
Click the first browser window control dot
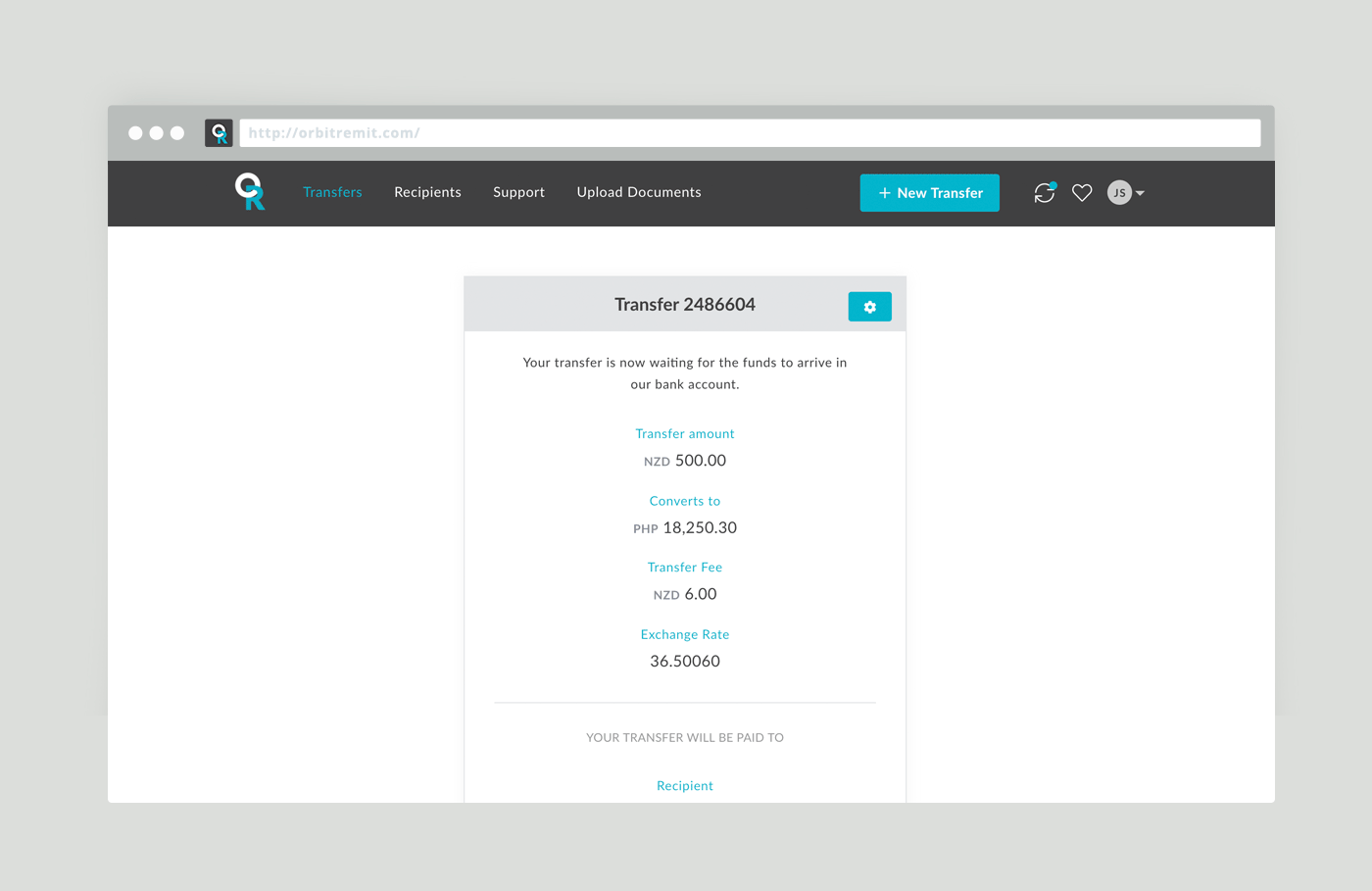click(135, 133)
